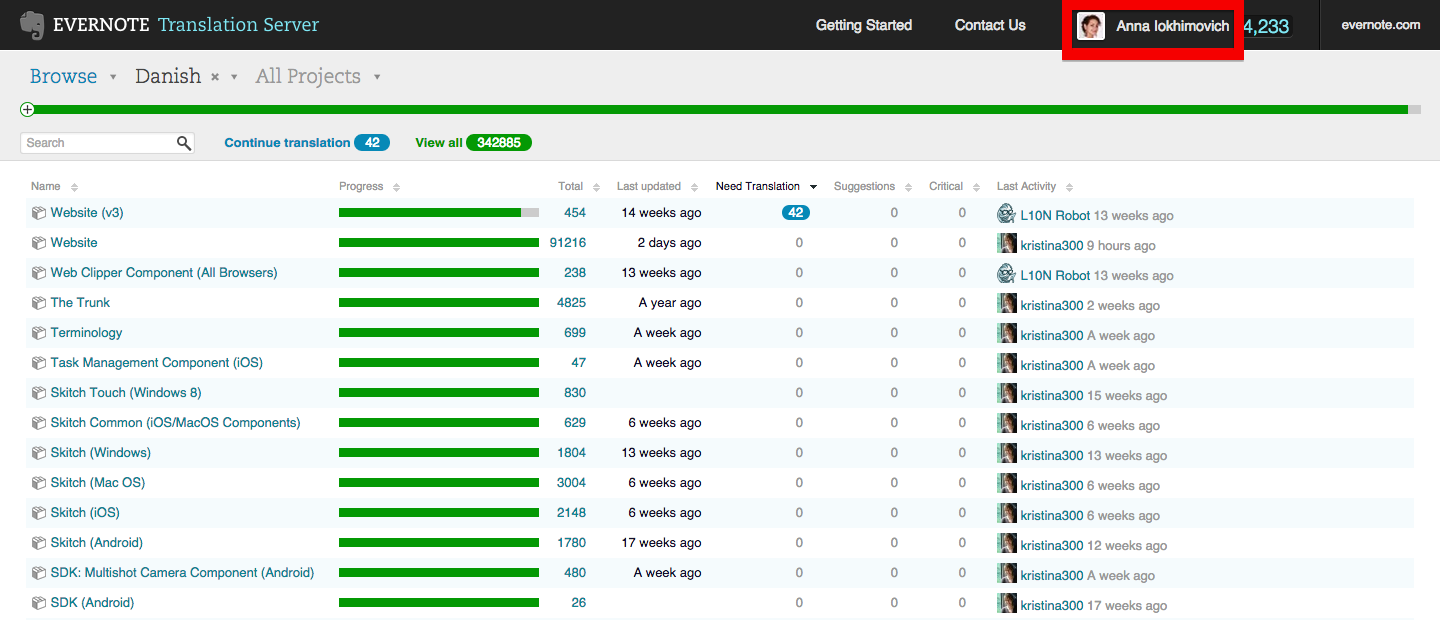Open the All Projects dropdown
Screen dimensions: 1440x620
[x=377, y=77]
